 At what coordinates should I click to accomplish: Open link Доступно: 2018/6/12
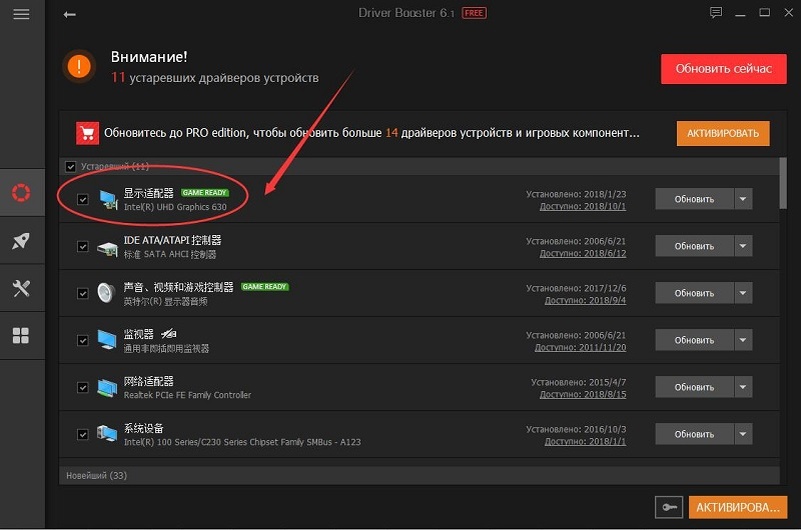coord(583,253)
